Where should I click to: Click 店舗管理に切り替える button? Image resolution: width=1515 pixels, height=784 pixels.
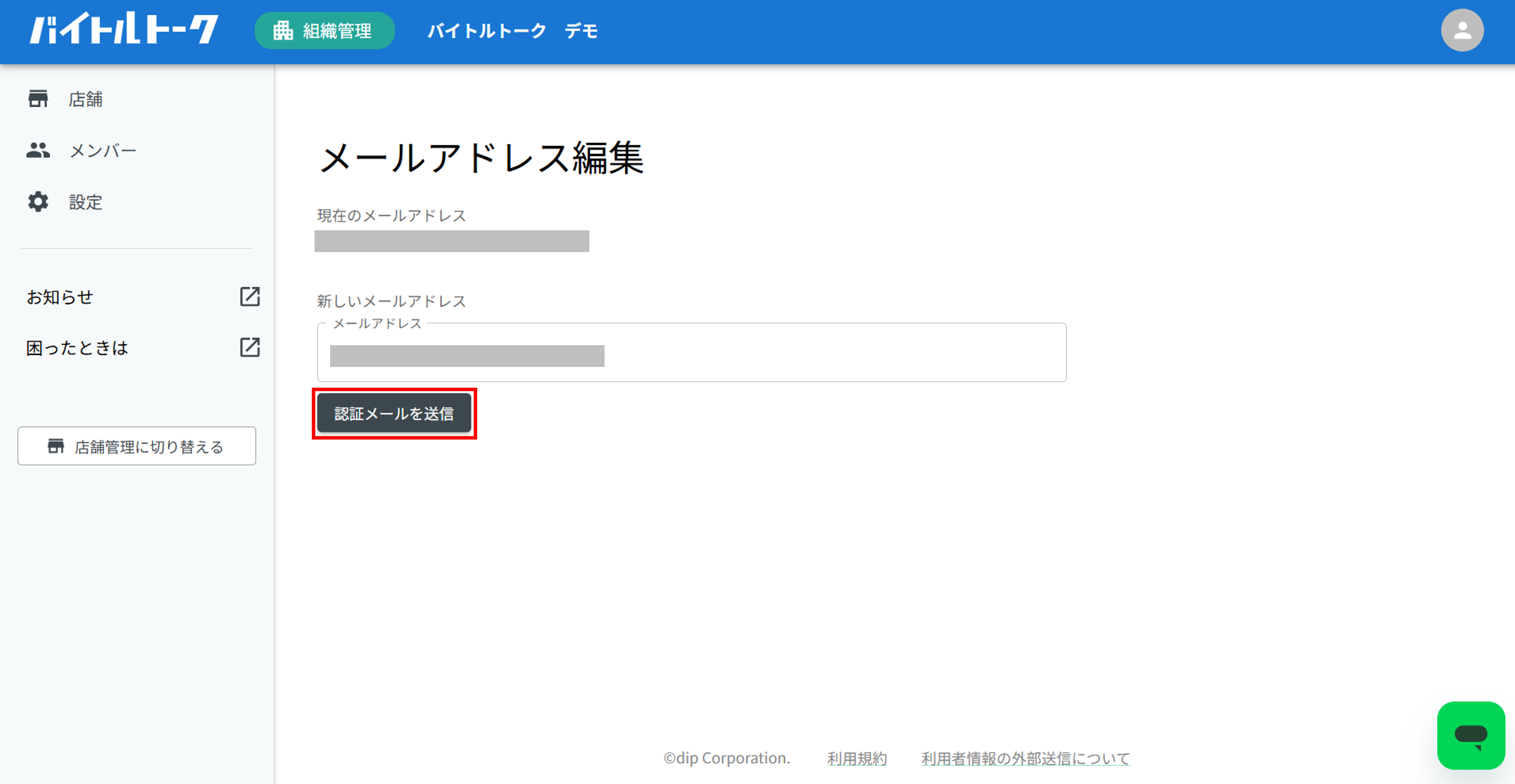(x=136, y=446)
